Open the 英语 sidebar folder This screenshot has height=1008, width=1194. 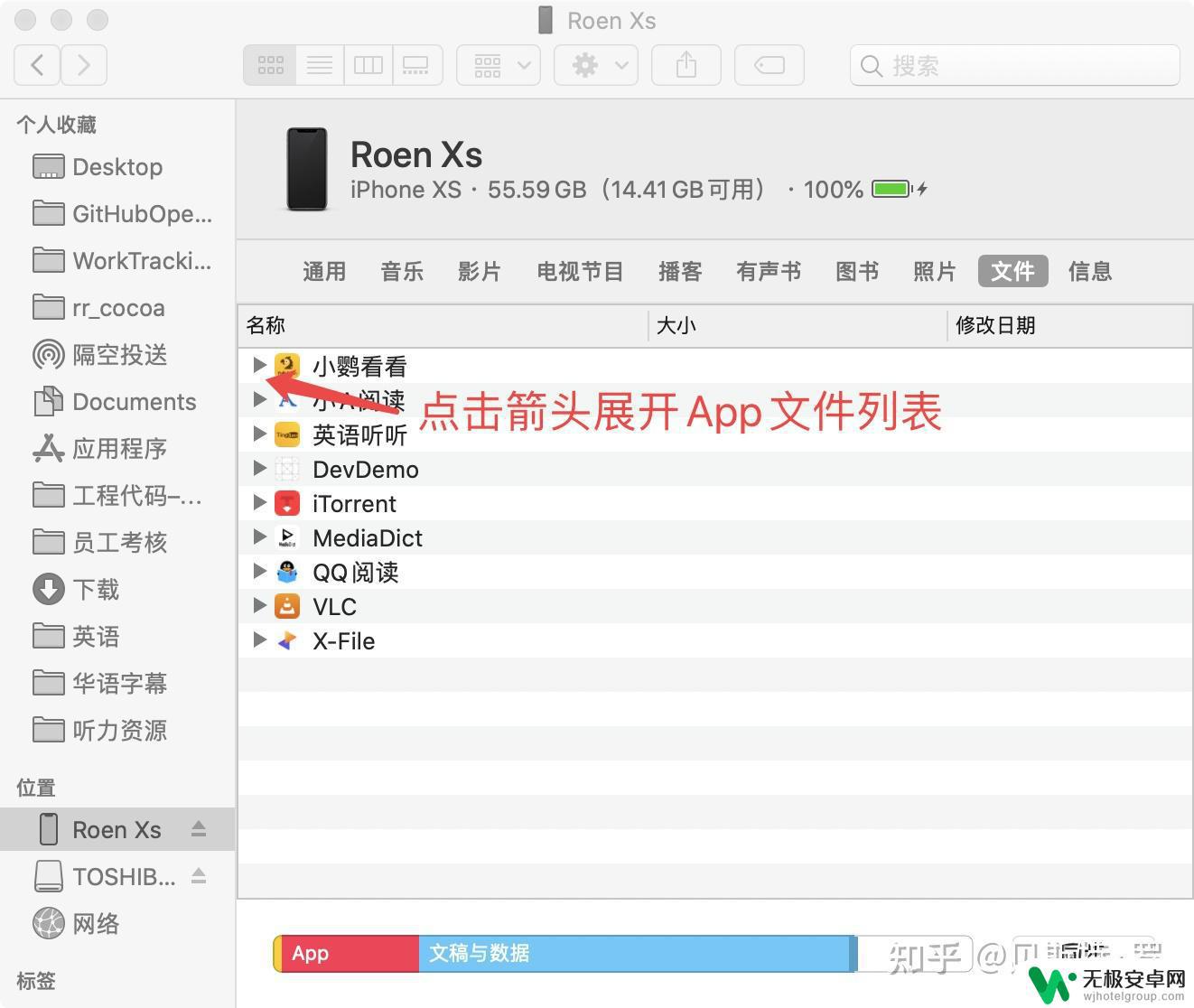pyautogui.click(x=117, y=637)
